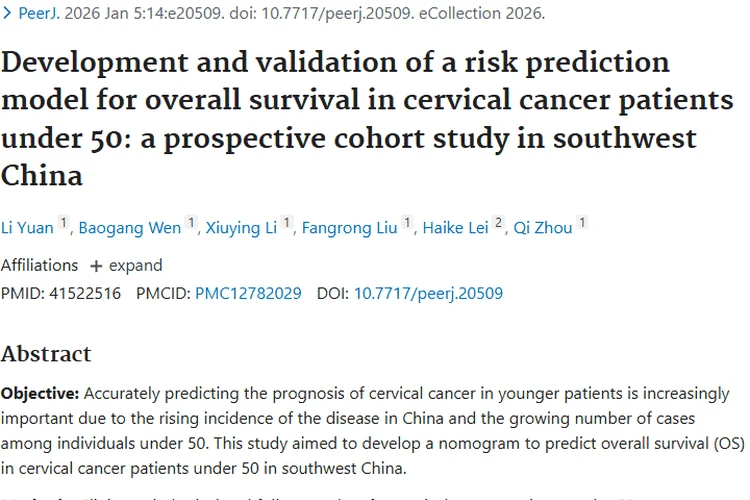This screenshot has width=750, height=500.
Task: Open author Qi Zhou's page
Action: (543, 228)
